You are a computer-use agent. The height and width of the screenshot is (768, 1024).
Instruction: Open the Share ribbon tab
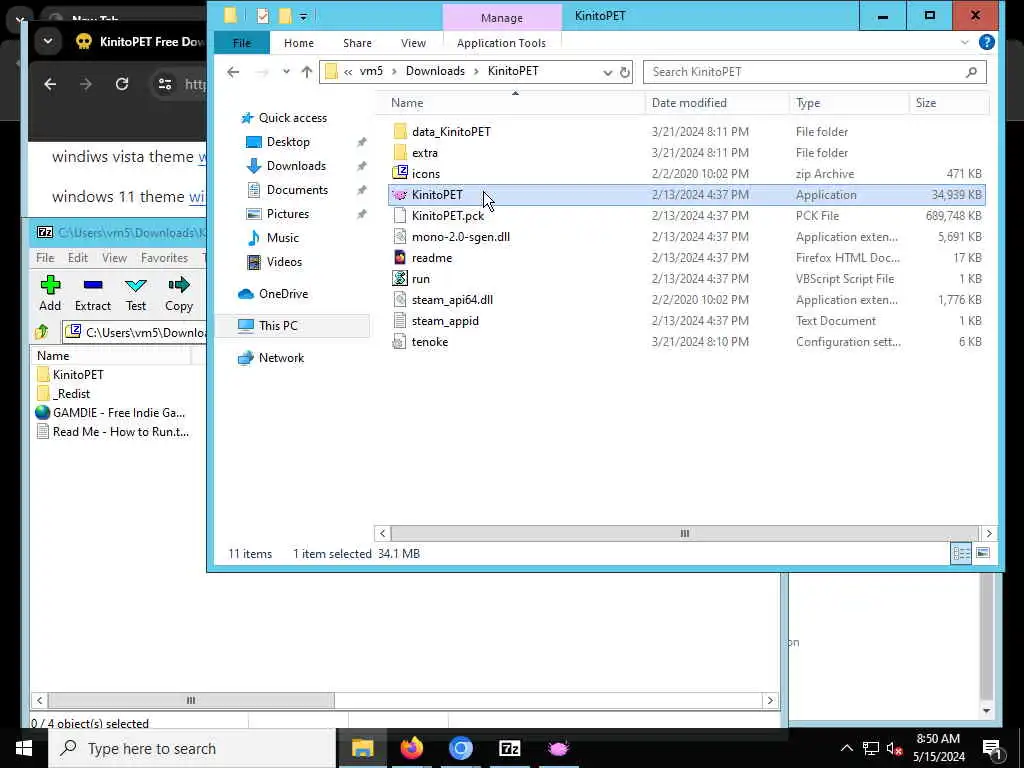point(357,42)
